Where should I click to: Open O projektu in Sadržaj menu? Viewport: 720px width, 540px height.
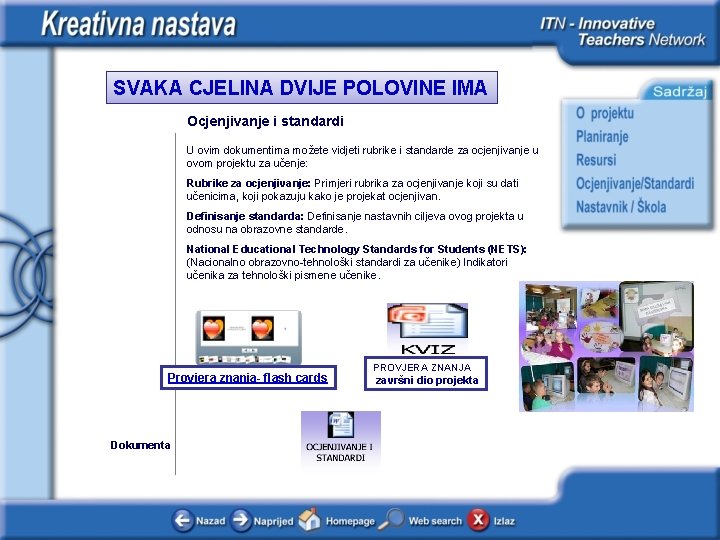(x=605, y=113)
